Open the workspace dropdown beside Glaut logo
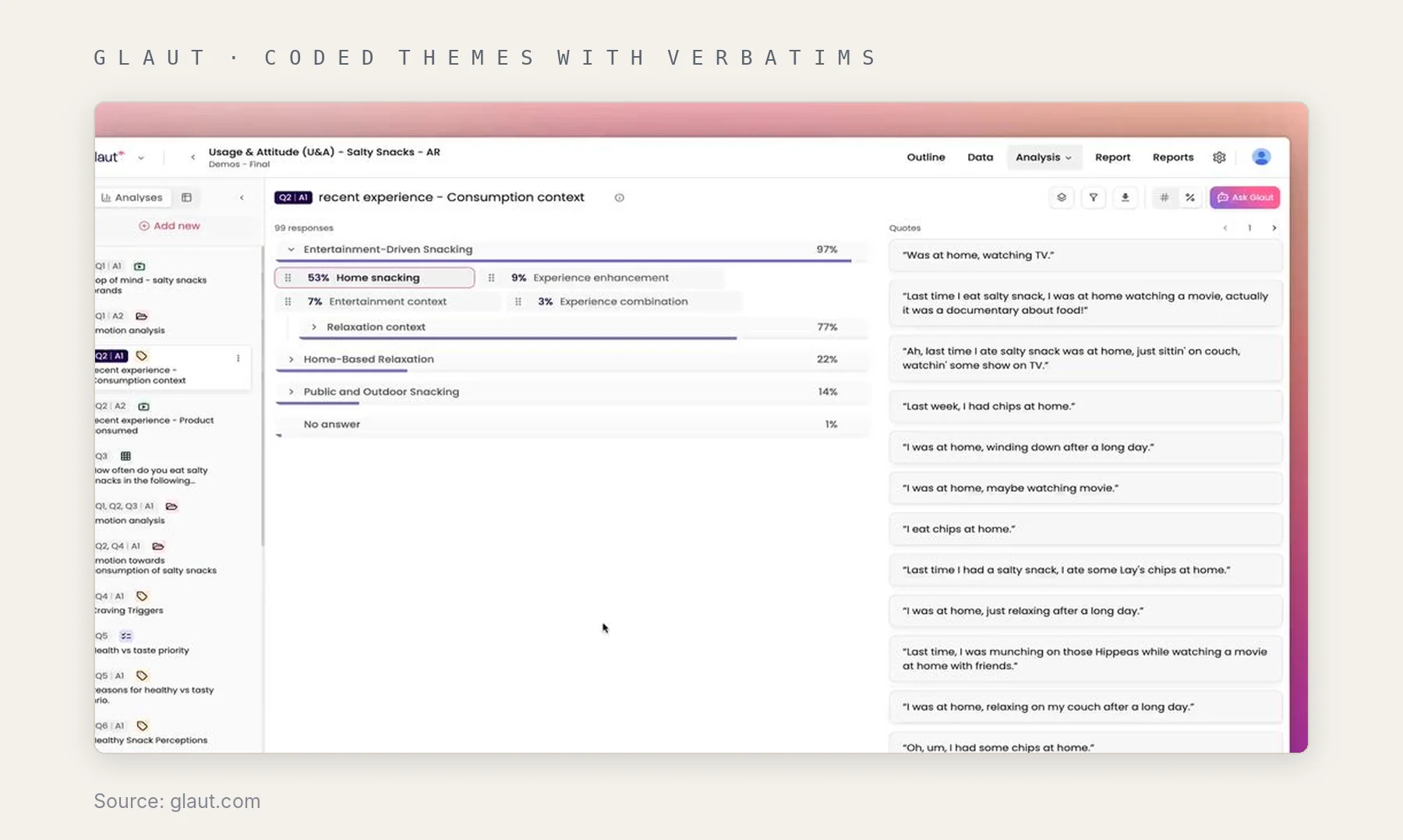The image size is (1403, 840). pyautogui.click(x=141, y=158)
